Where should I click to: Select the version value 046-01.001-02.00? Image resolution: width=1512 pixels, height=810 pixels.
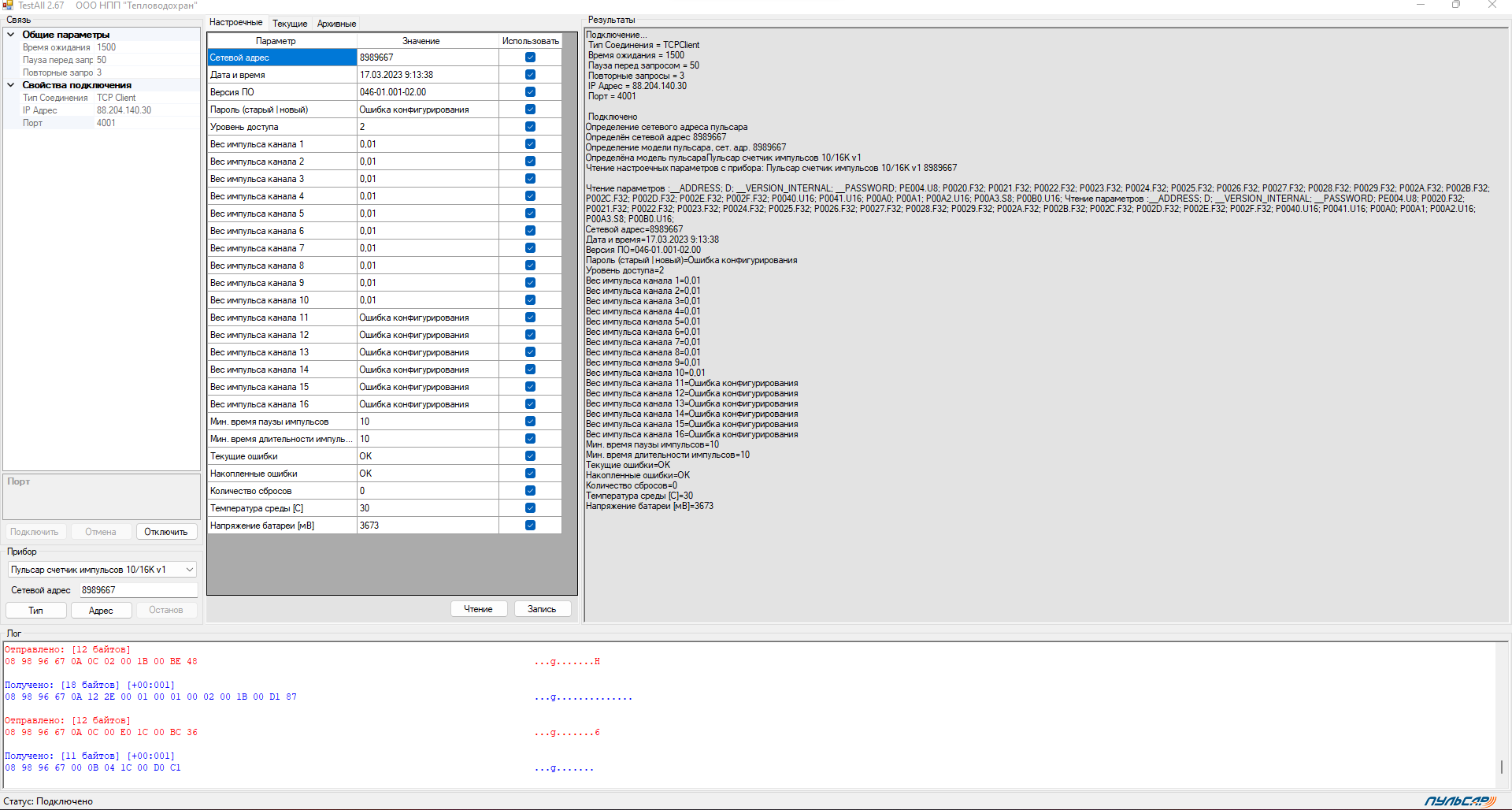428,92
